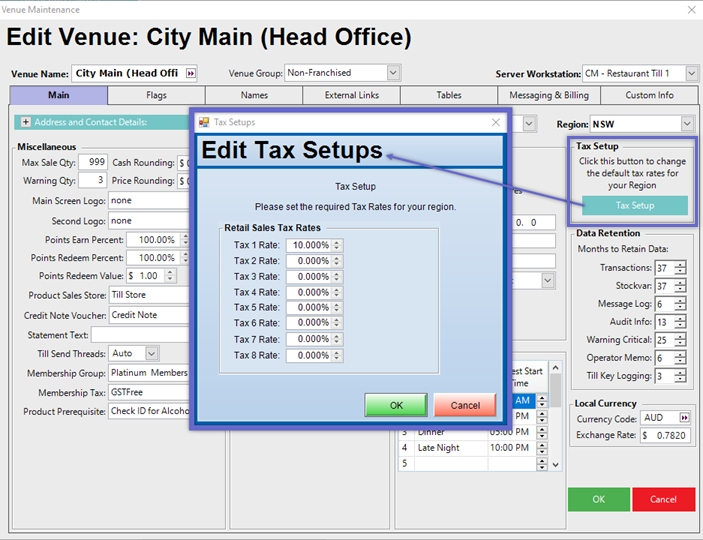Click the Venue Name lookup arrow icon
This screenshot has height=540, width=703.
pos(190,73)
